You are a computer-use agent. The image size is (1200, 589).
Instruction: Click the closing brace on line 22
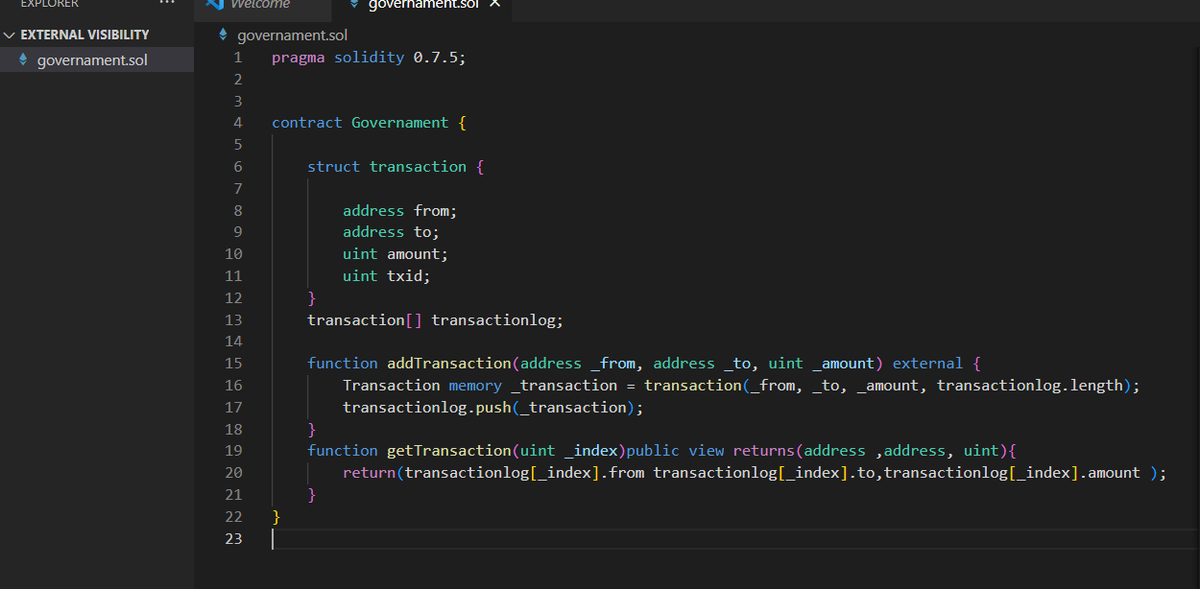(277, 516)
